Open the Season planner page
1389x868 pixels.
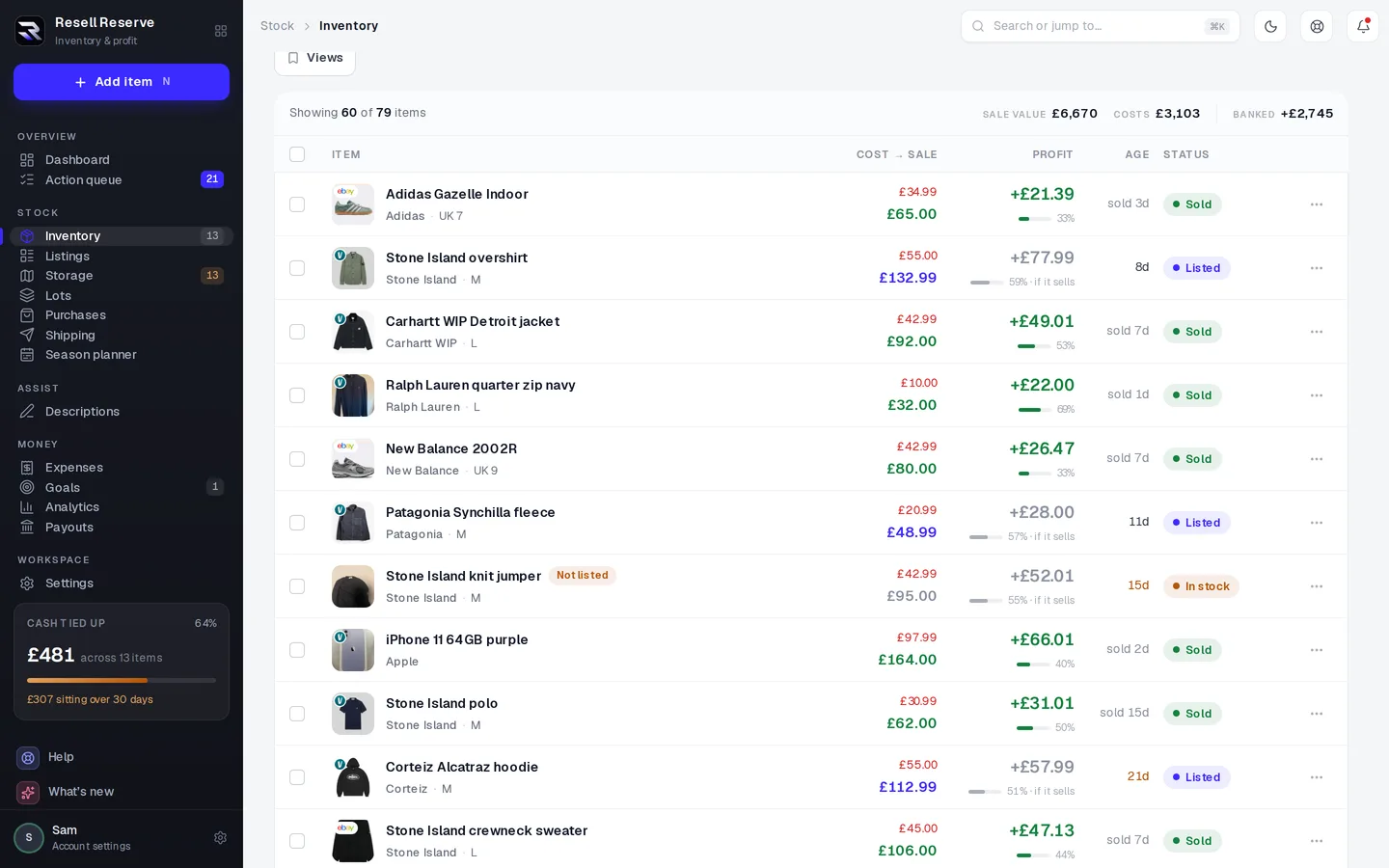point(122,355)
